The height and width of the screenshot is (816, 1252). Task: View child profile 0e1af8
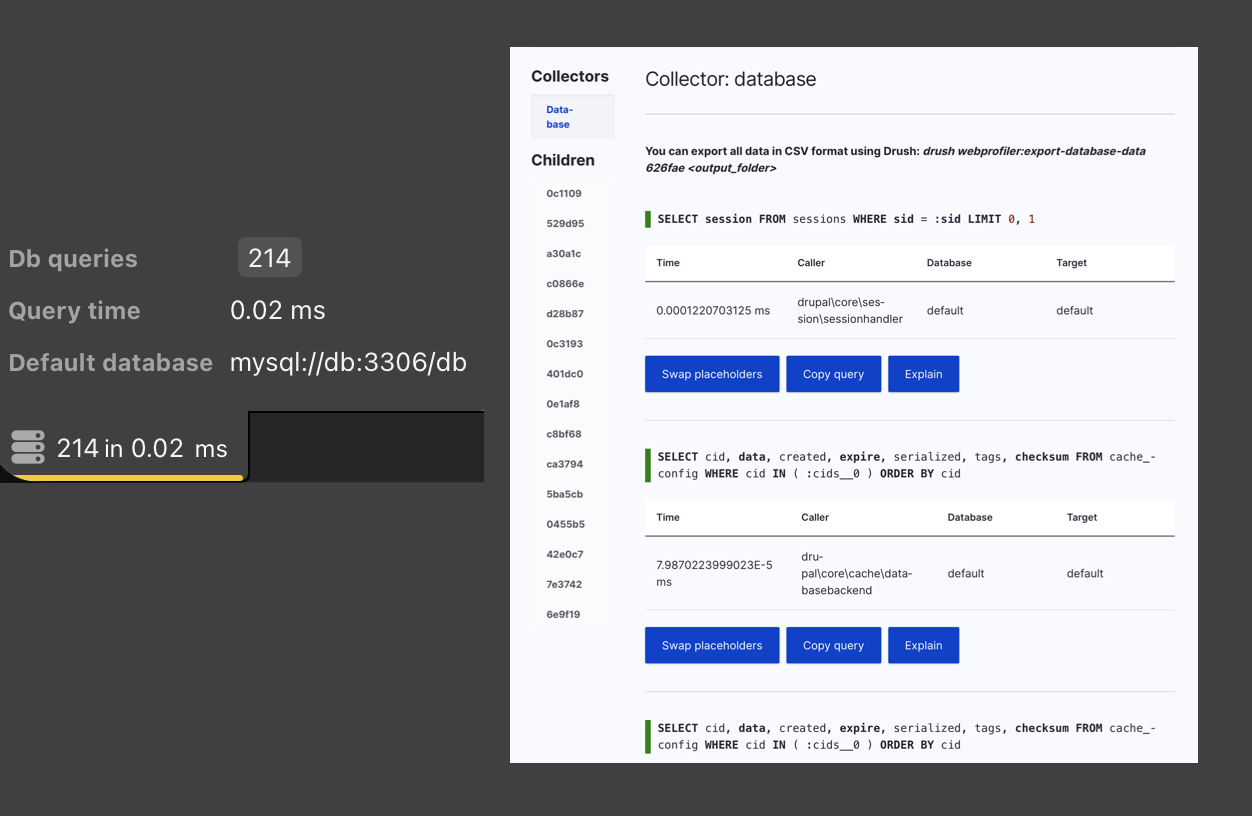point(563,404)
